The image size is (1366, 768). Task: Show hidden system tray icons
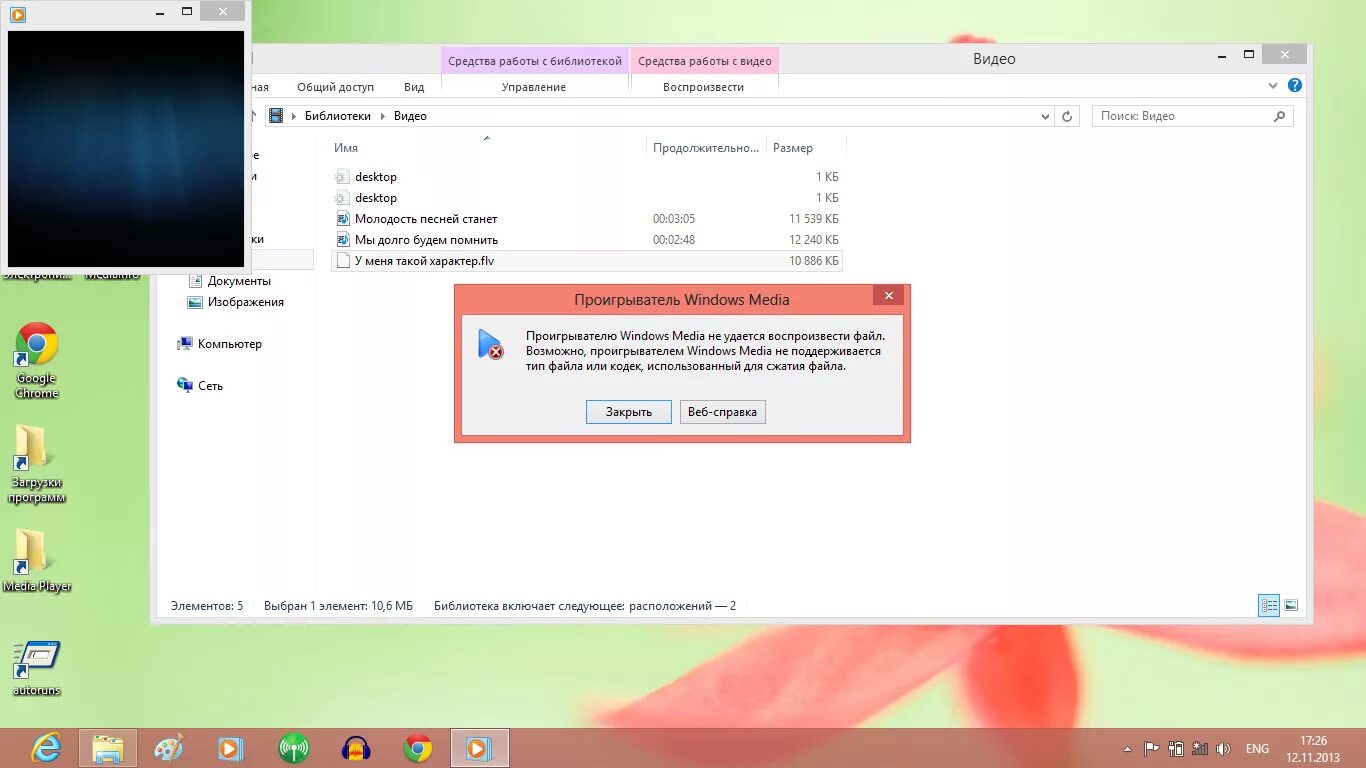(x=1129, y=748)
